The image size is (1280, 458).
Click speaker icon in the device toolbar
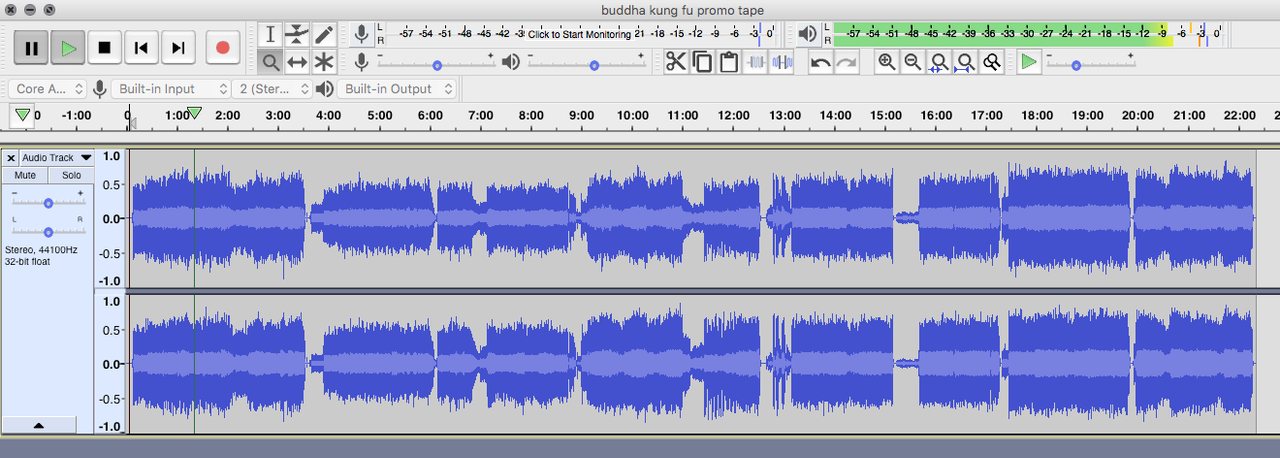pyautogui.click(x=324, y=89)
